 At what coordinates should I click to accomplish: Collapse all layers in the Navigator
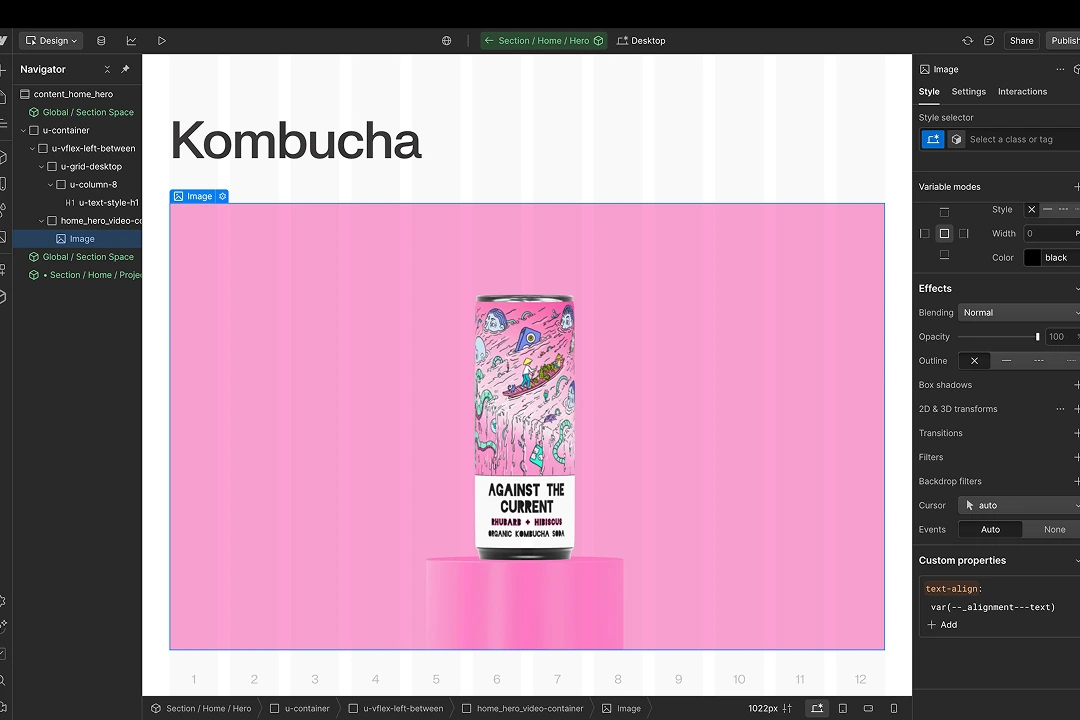[x=107, y=69]
